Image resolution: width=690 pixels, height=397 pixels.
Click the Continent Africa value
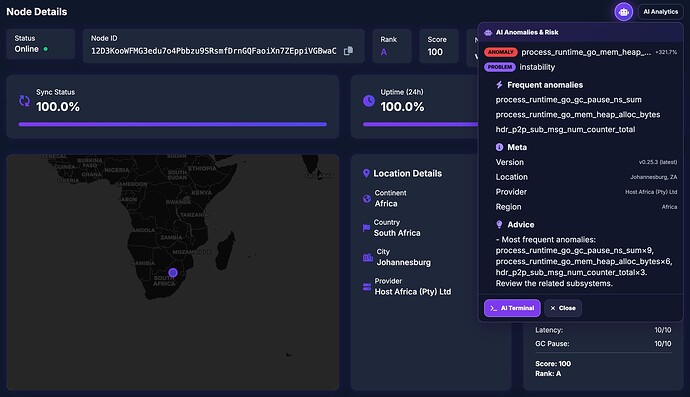[386, 203]
